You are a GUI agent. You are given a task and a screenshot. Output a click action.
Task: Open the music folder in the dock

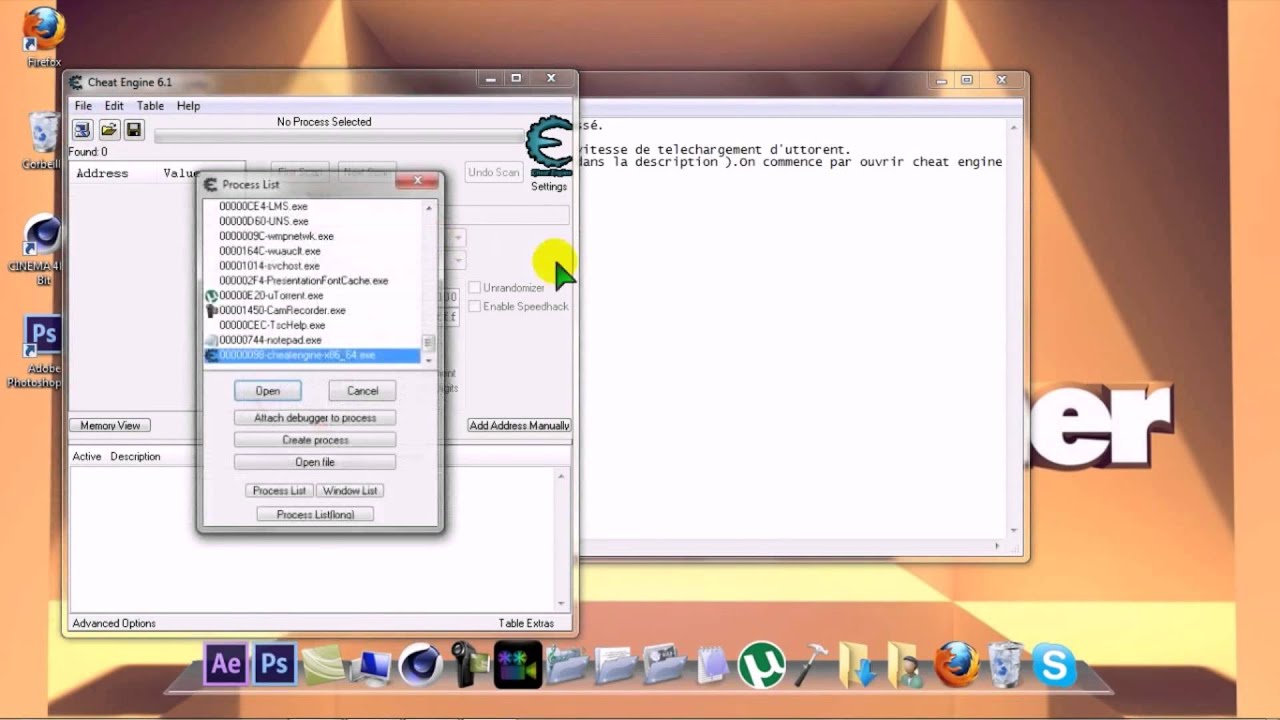pos(567,666)
